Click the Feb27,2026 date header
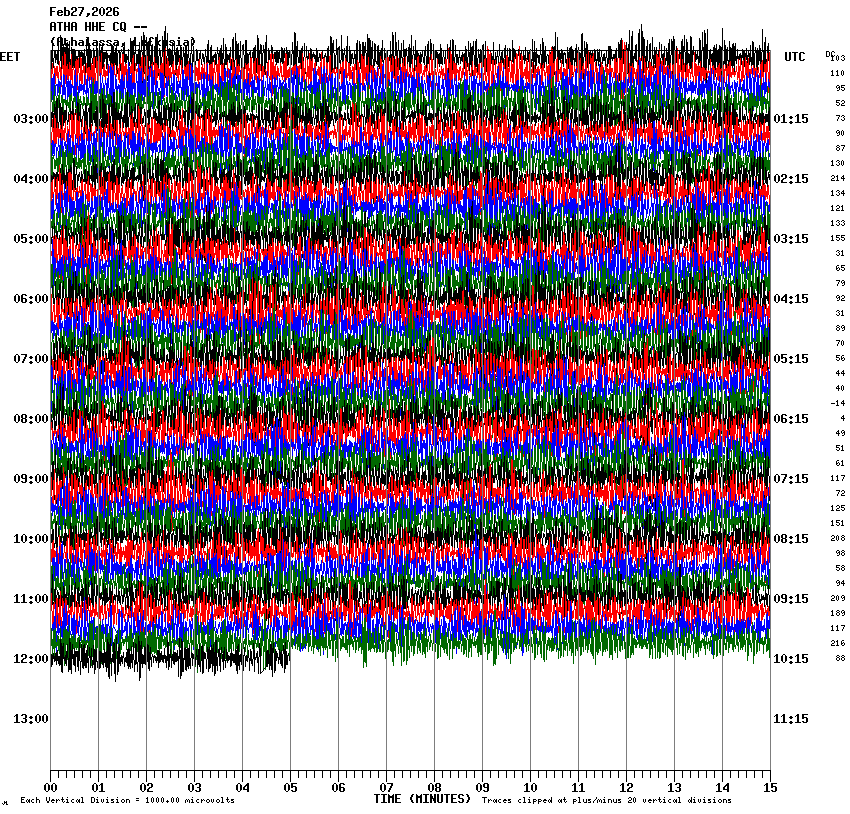This screenshot has height=814, width=850. pos(84,12)
